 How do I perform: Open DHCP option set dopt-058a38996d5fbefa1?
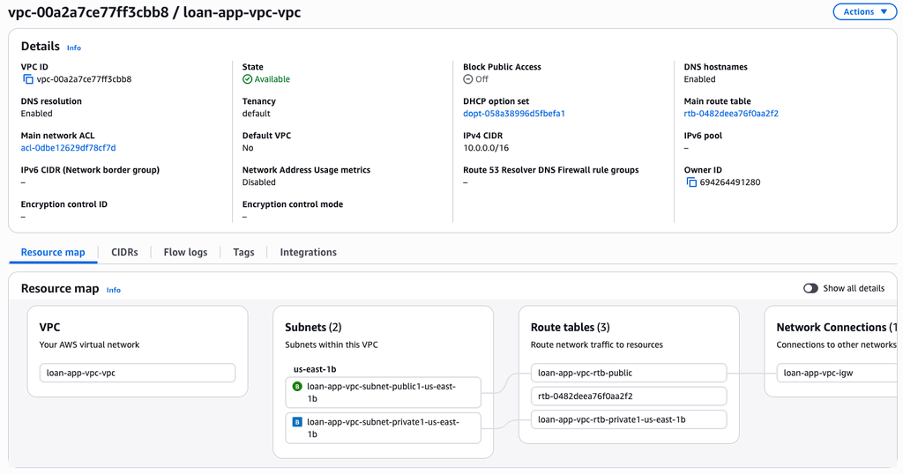click(x=514, y=114)
